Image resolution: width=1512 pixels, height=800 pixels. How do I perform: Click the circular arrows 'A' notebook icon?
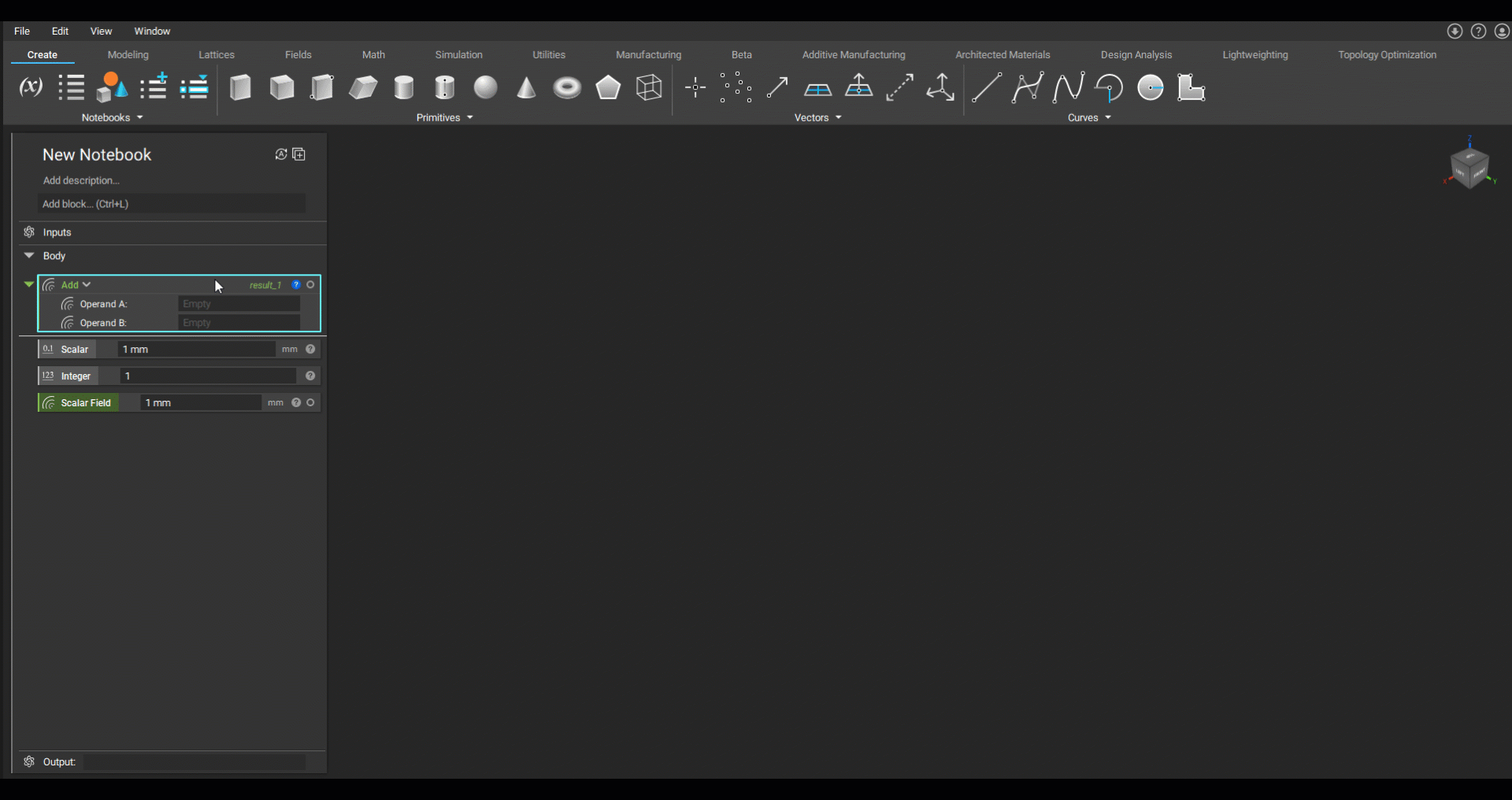[x=280, y=154]
